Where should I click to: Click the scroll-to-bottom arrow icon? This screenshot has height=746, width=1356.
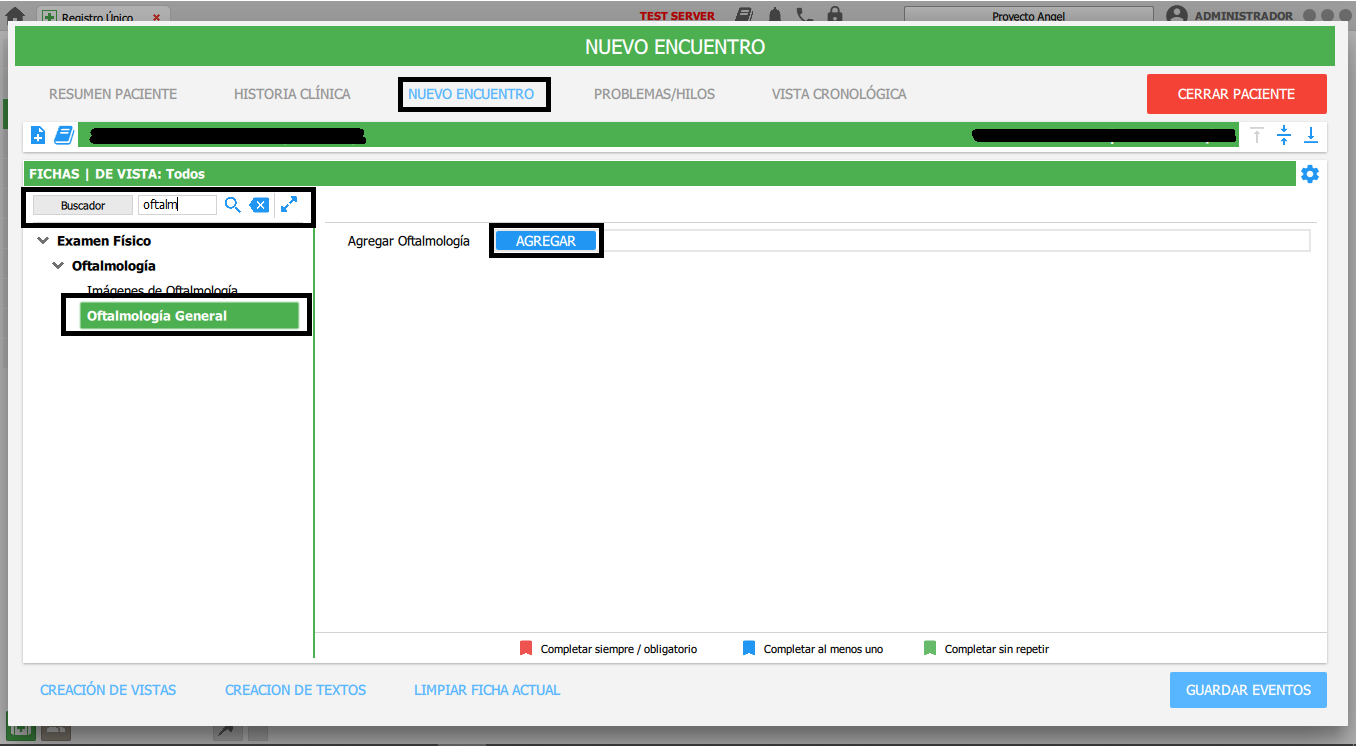click(x=1310, y=135)
